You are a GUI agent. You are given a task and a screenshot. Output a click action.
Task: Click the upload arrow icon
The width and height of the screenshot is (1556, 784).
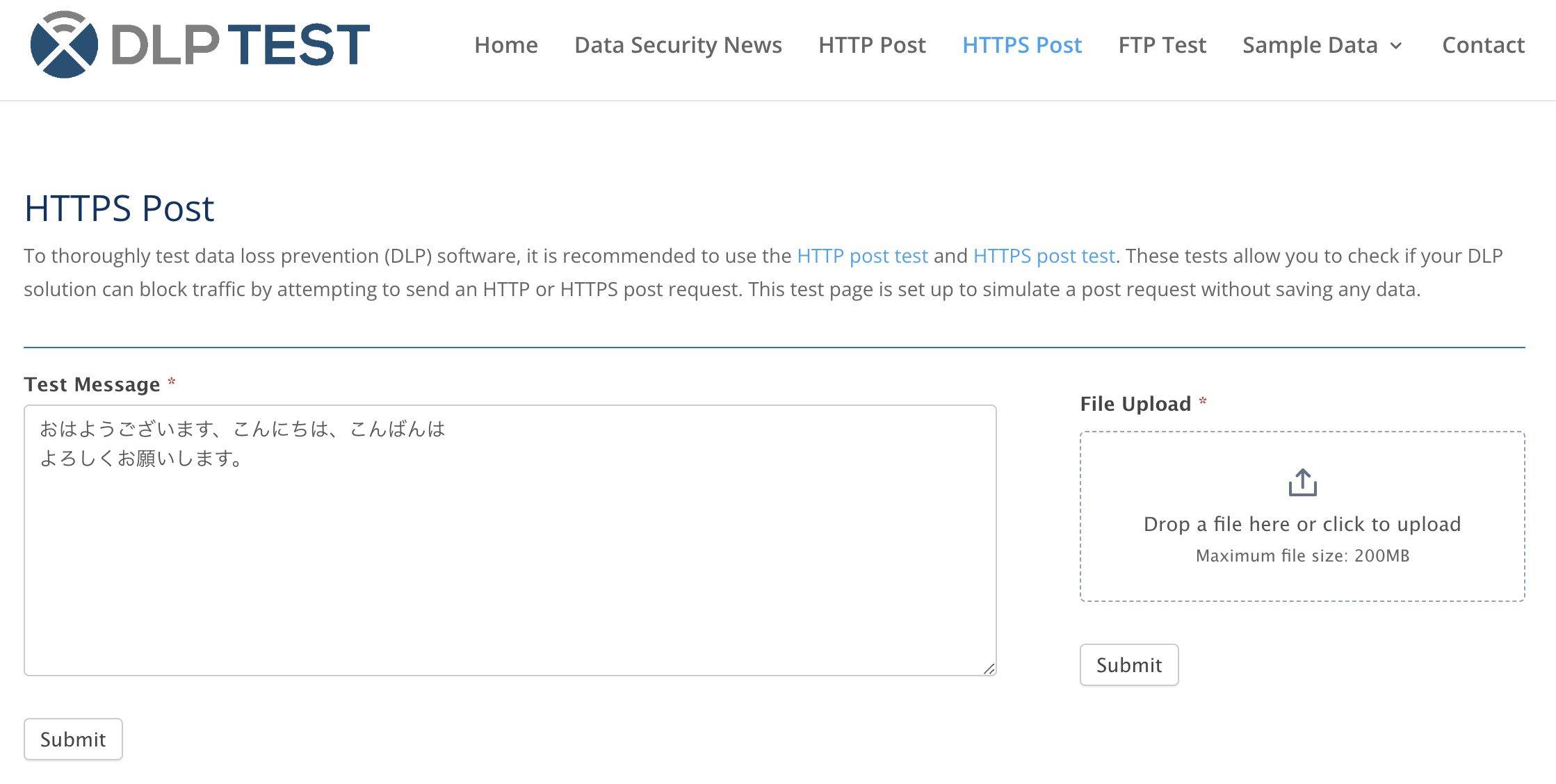click(1302, 482)
